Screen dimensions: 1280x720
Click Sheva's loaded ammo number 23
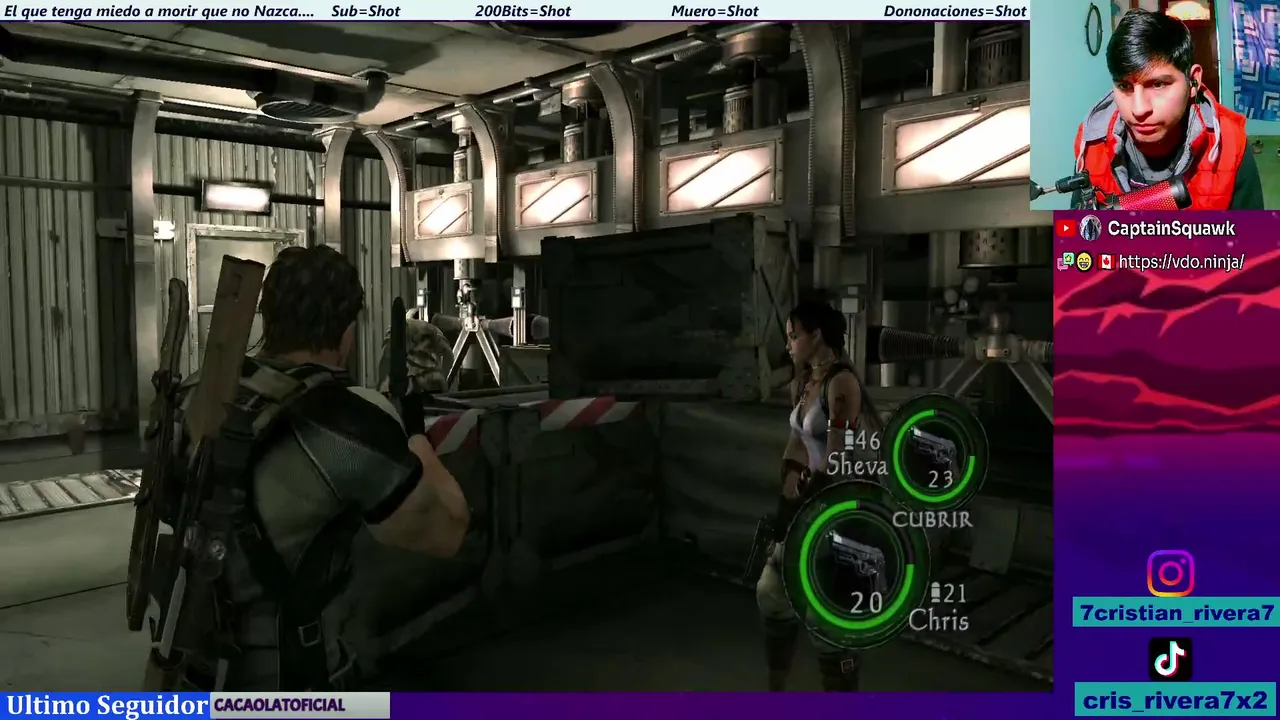coord(939,480)
